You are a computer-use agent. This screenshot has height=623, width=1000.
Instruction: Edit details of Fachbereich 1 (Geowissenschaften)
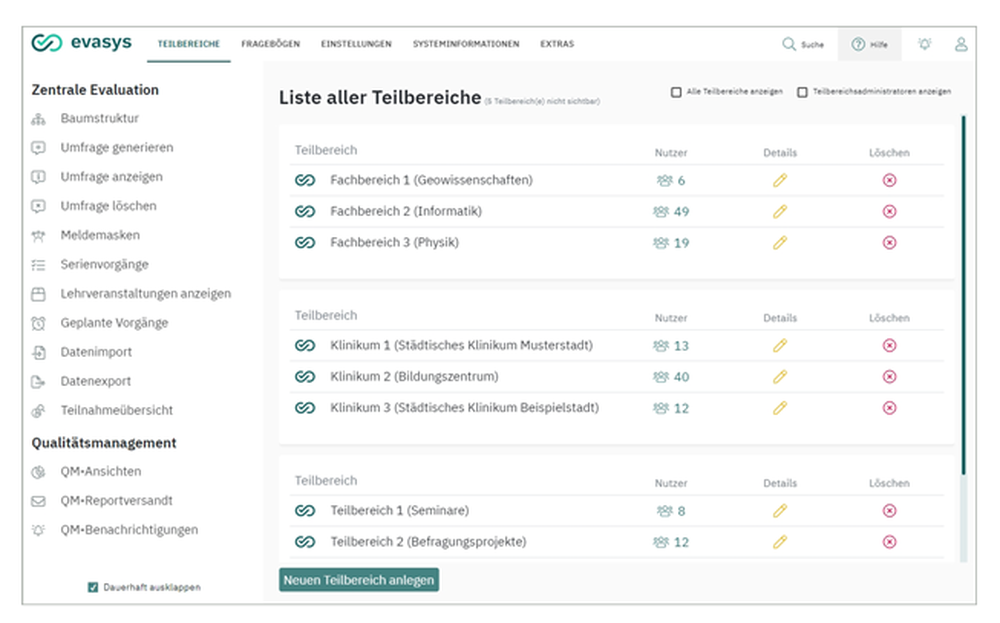coord(779,180)
